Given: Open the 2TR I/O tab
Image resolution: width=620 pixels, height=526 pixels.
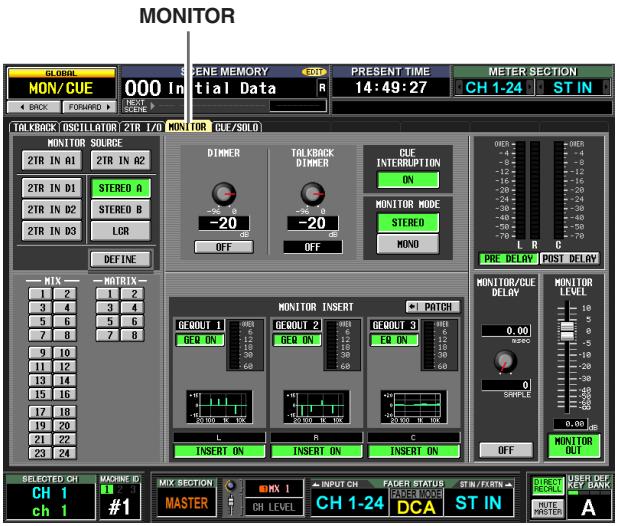Looking at the screenshot, I should (x=142, y=127).
